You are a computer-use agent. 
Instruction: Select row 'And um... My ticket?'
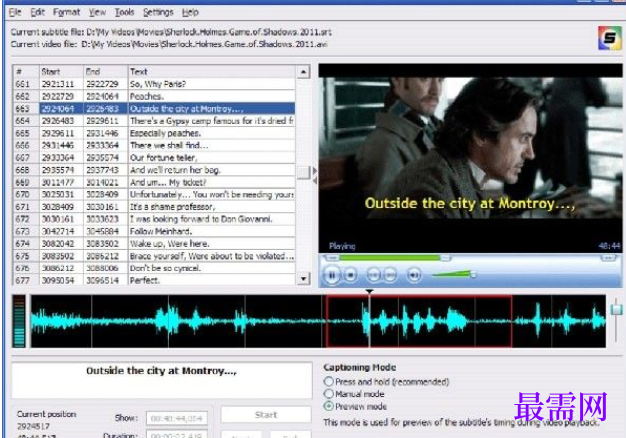click(154, 182)
